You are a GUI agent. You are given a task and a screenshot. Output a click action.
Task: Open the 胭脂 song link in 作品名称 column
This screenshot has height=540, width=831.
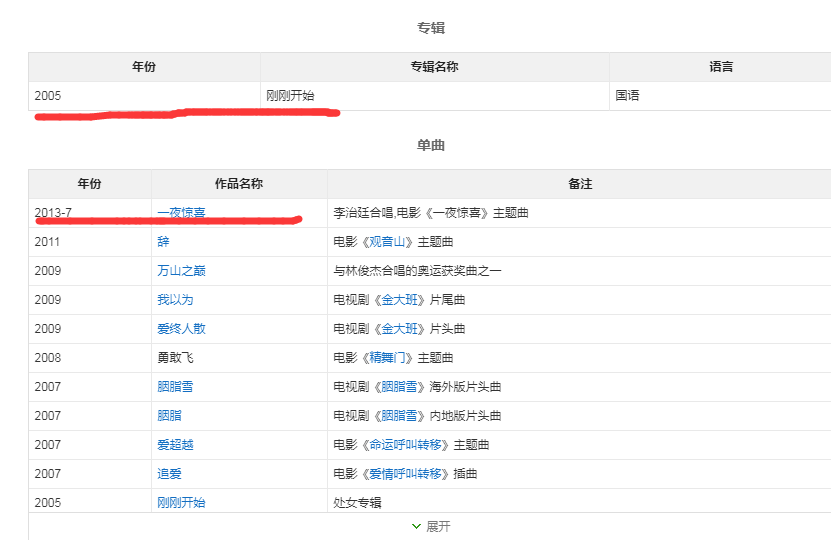[x=169, y=415]
